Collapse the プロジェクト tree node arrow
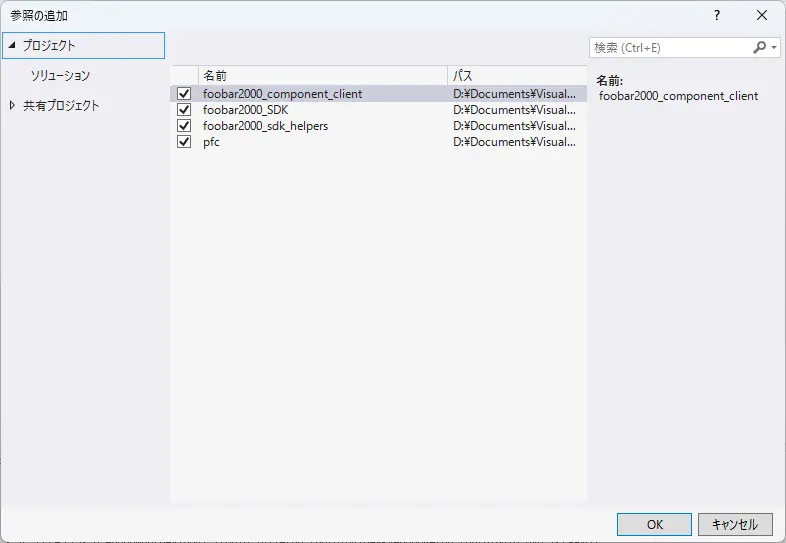 click(12, 45)
